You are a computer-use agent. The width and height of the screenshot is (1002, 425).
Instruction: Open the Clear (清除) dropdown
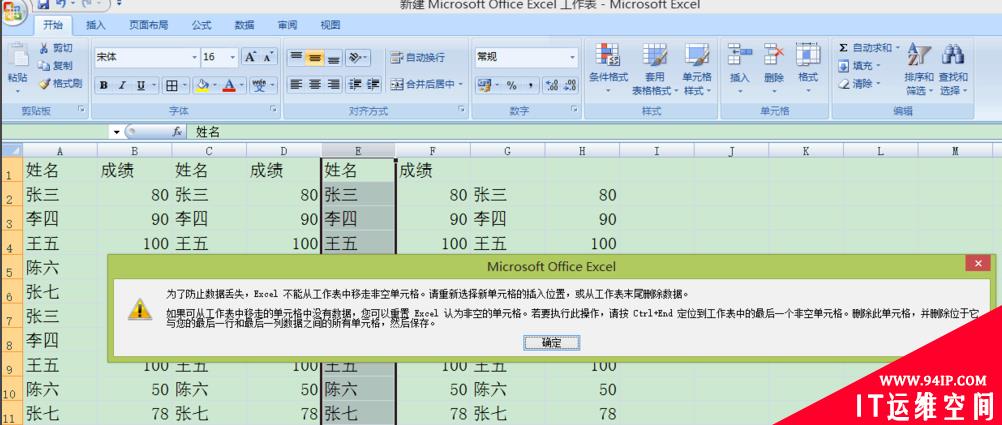tap(859, 84)
